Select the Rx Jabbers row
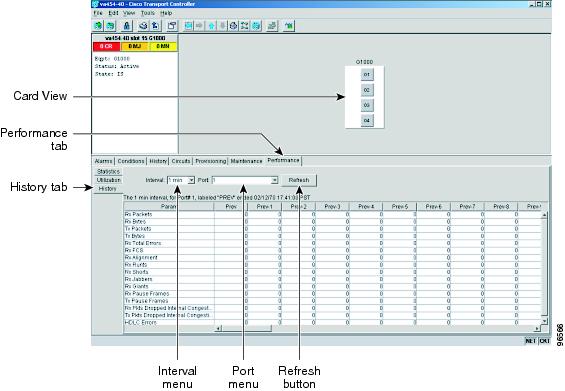Viewport: 565px width, 391px height. pyautogui.click(x=332, y=279)
